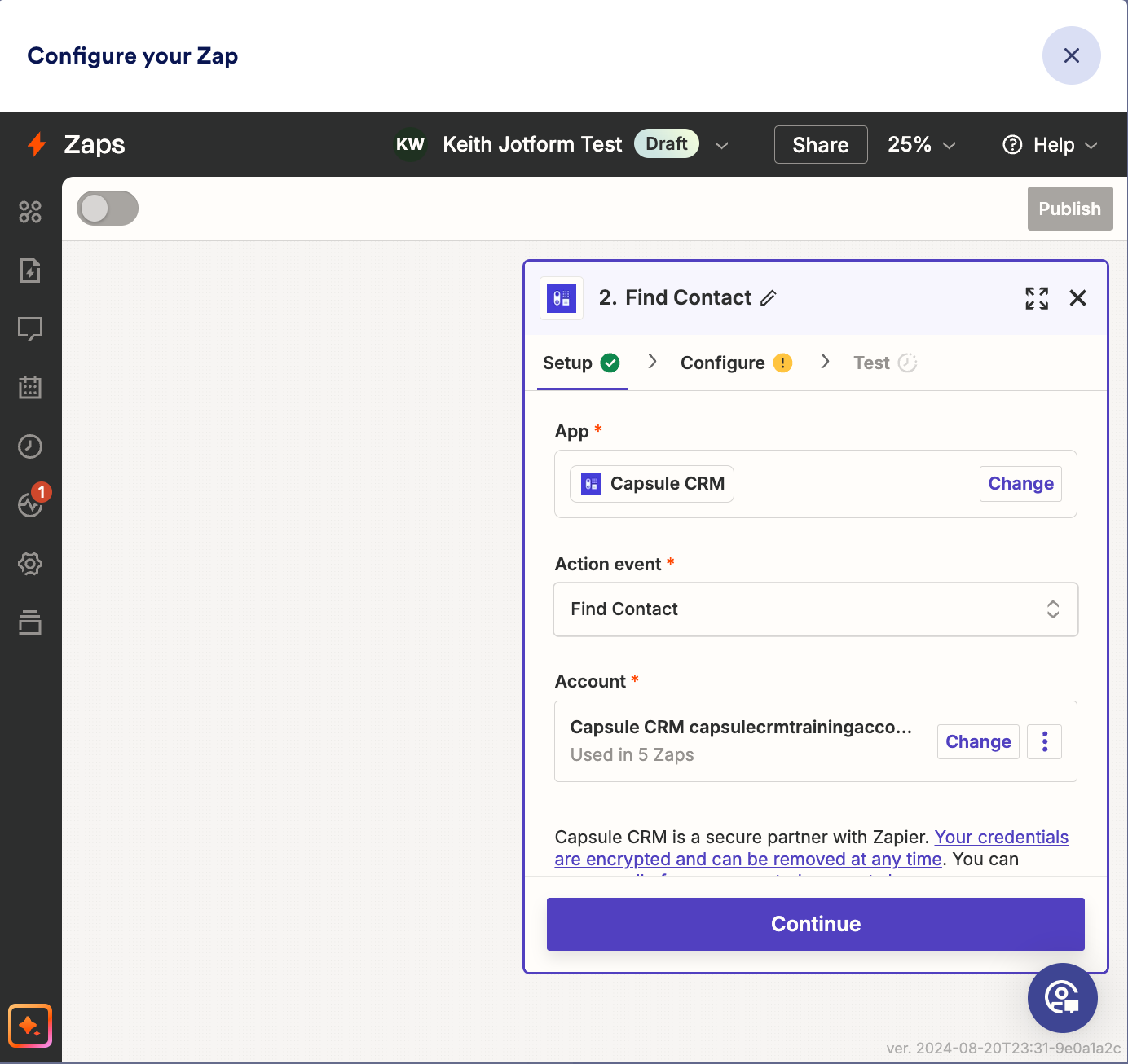Close the Configure your Zap dialog

pyautogui.click(x=1071, y=55)
